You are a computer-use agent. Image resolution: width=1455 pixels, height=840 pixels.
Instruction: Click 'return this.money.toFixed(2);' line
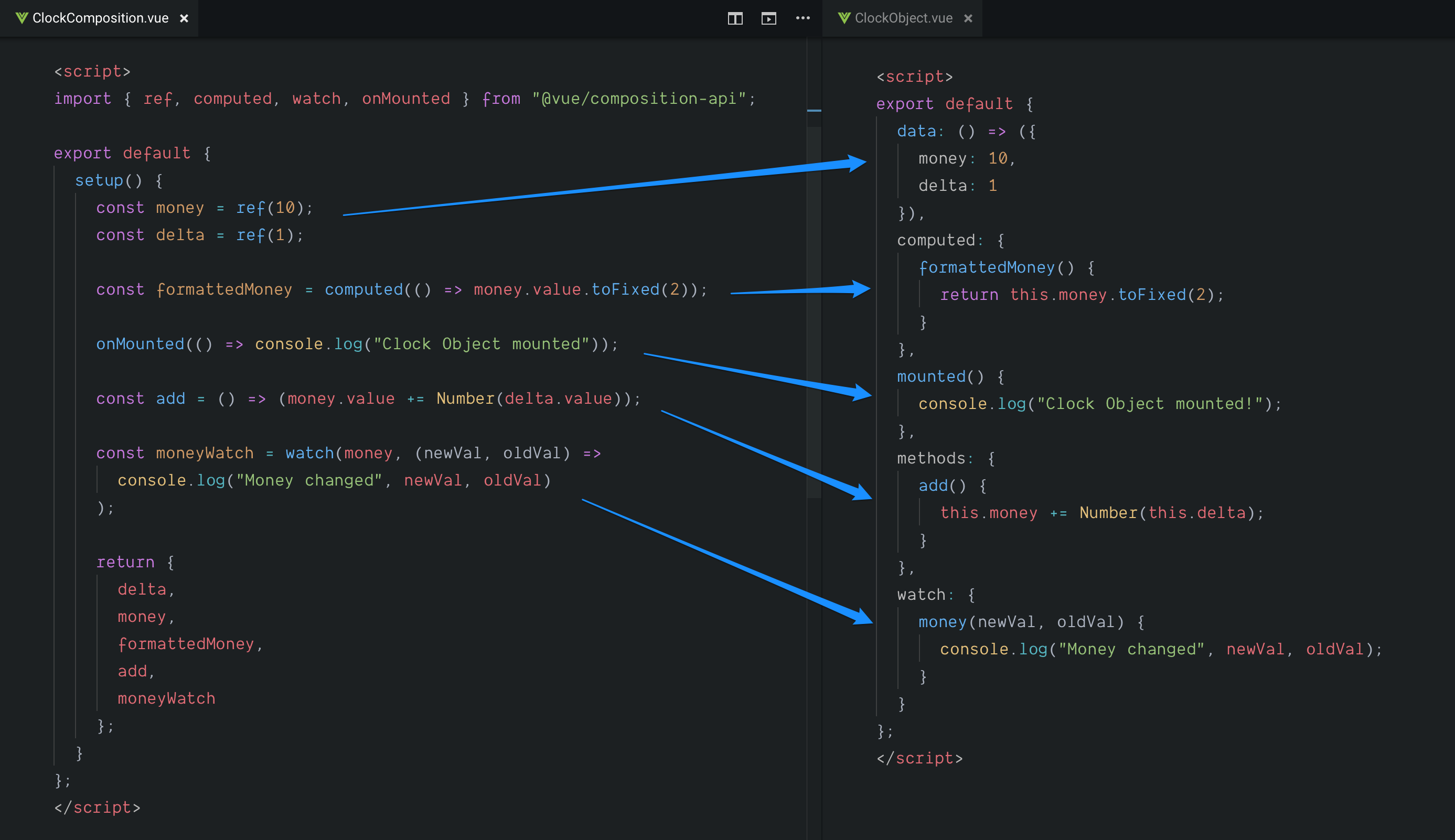1082,295
